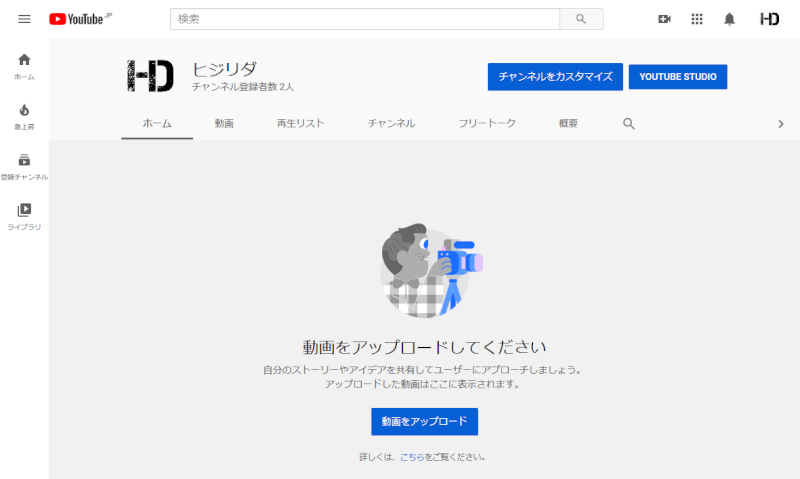Open the account avatar menu

point(769,19)
